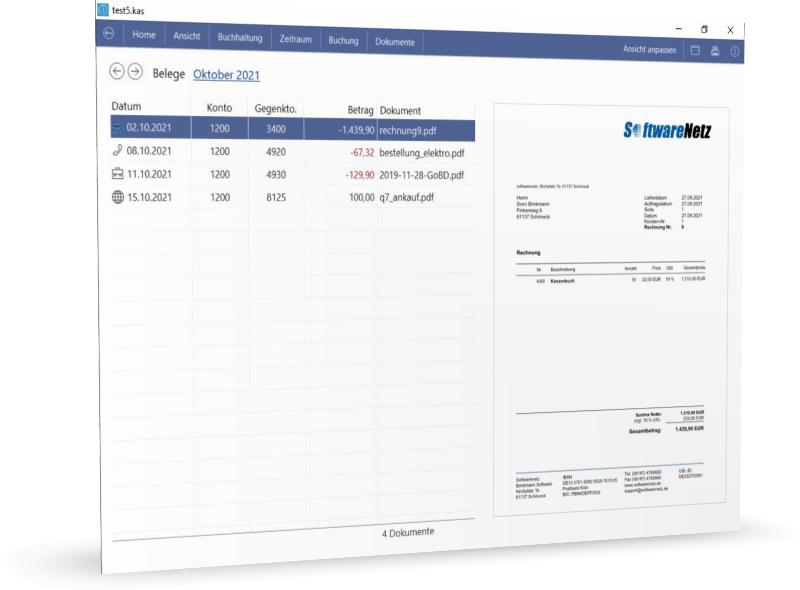Select the bestellung_elektro.pdf document entry
800x590 pixels.
[x=421, y=153]
